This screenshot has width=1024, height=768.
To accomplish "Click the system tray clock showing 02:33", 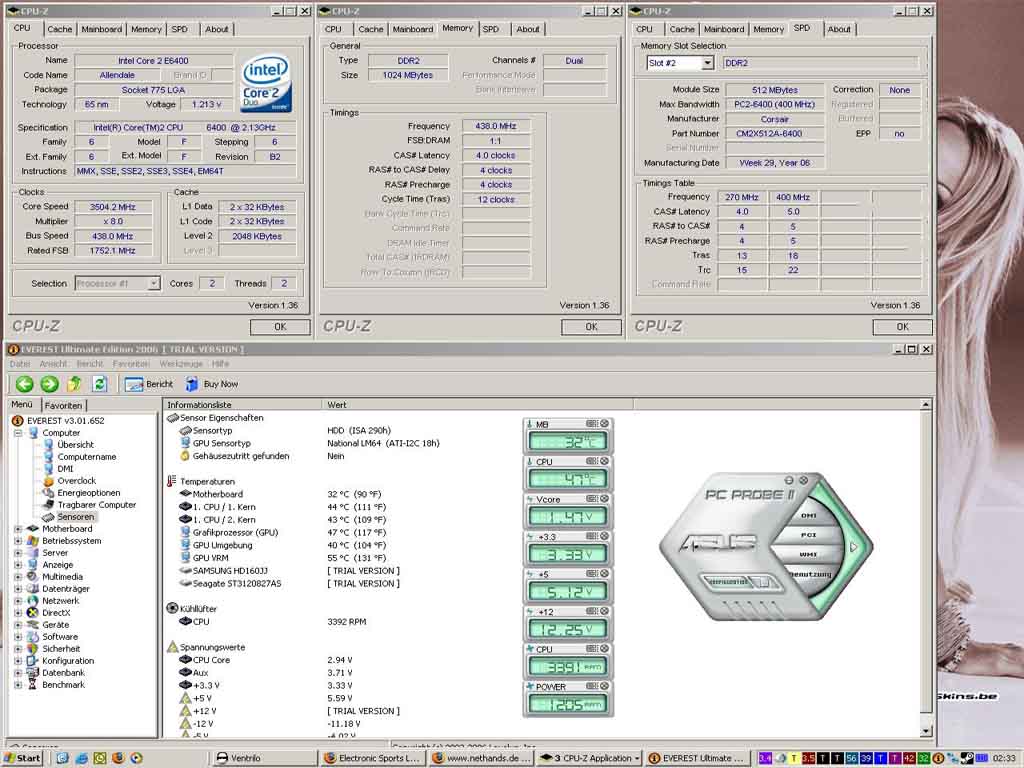I will (x=1004, y=758).
